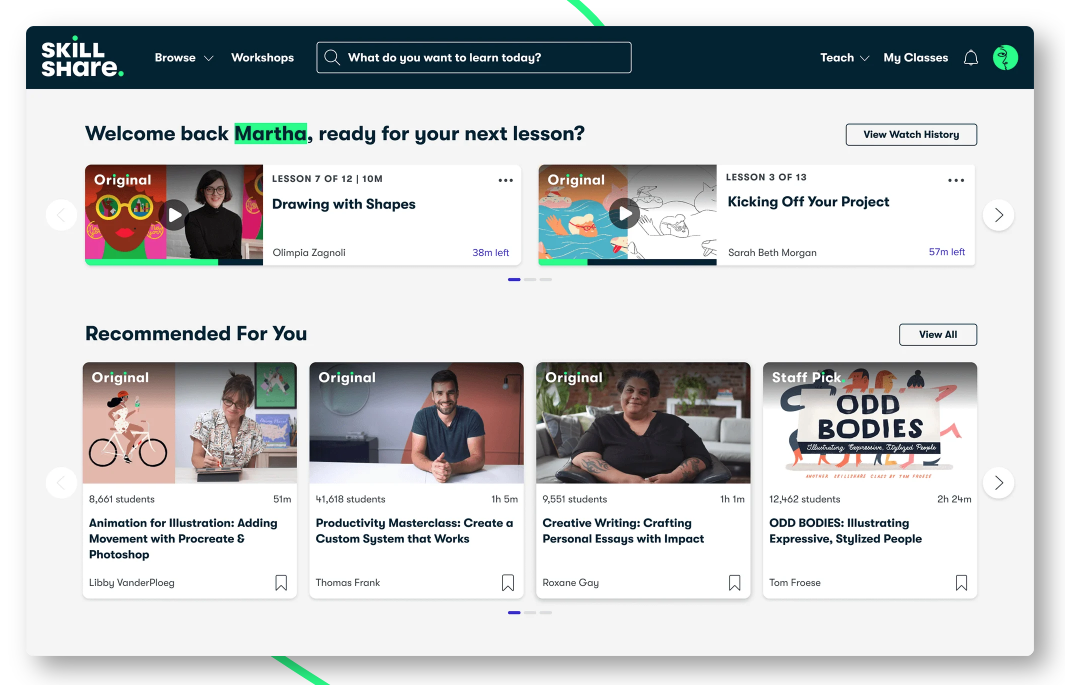
Task: Open My Classes from the navbar
Action: [x=915, y=58]
